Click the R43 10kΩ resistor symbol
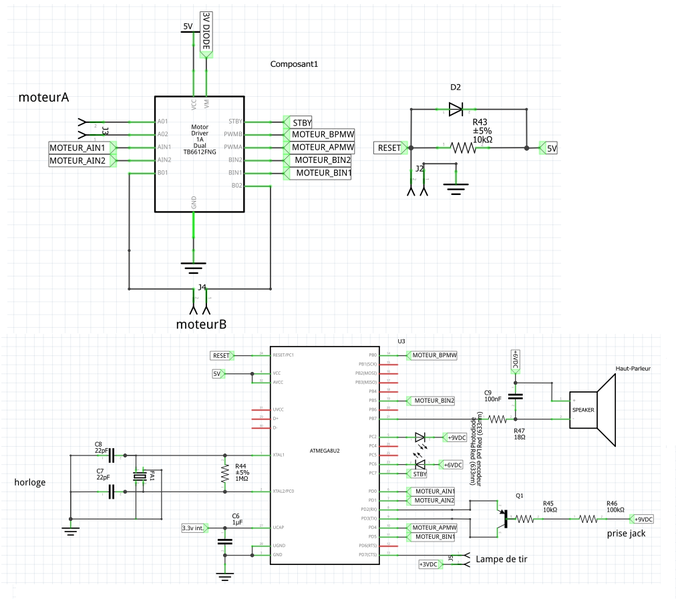This screenshot has width=676, height=599. click(x=461, y=148)
